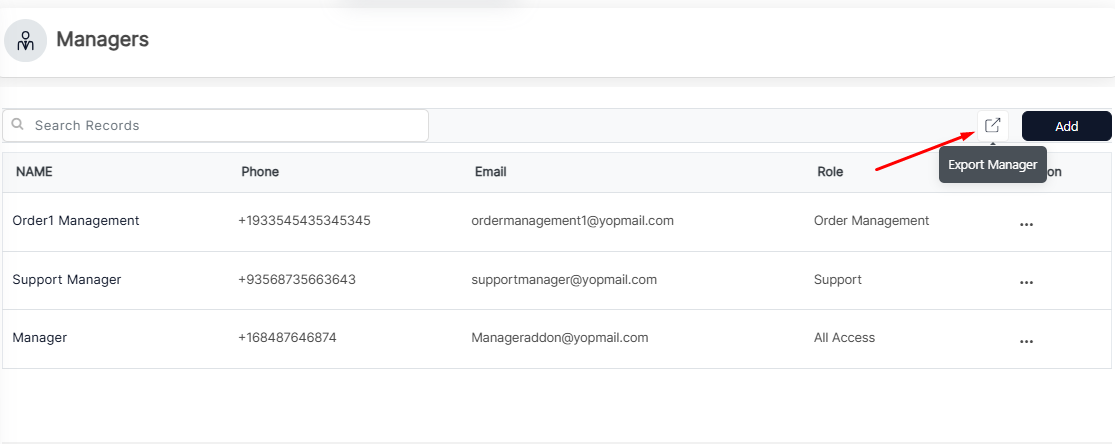Click the Email column header

tap(491, 171)
